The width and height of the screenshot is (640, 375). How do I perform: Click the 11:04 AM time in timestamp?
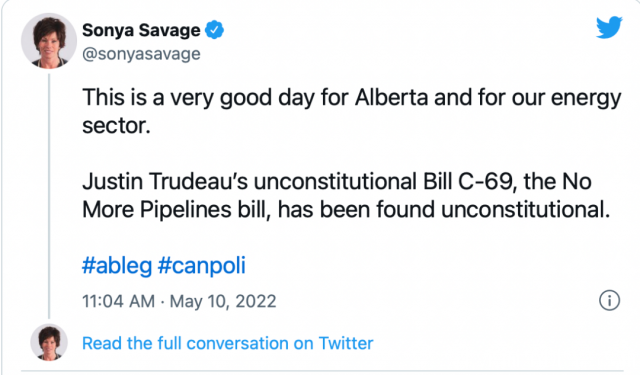(119, 302)
